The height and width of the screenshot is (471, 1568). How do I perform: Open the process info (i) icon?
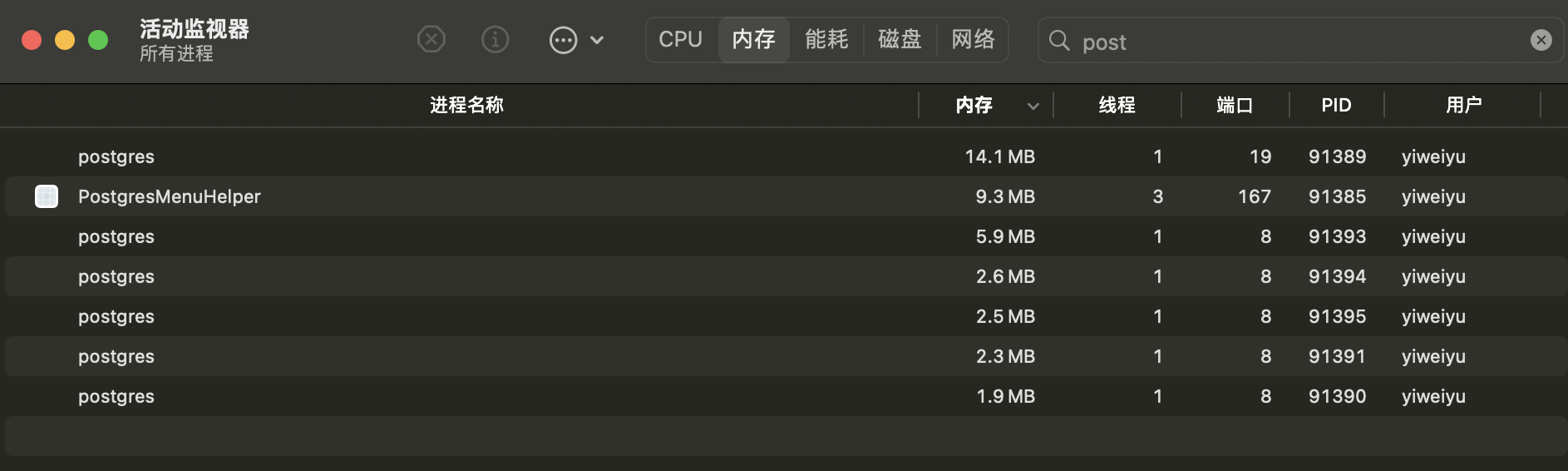pyautogui.click(x=495, y=39)
